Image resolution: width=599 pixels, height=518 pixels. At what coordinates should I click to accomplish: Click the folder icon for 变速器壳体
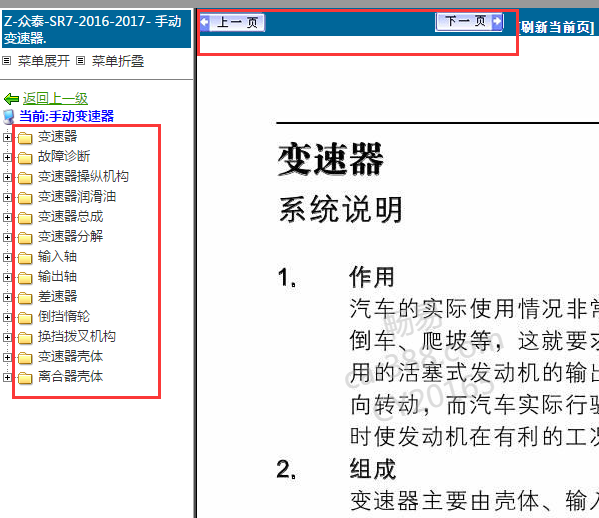click(x=25, y=358)
